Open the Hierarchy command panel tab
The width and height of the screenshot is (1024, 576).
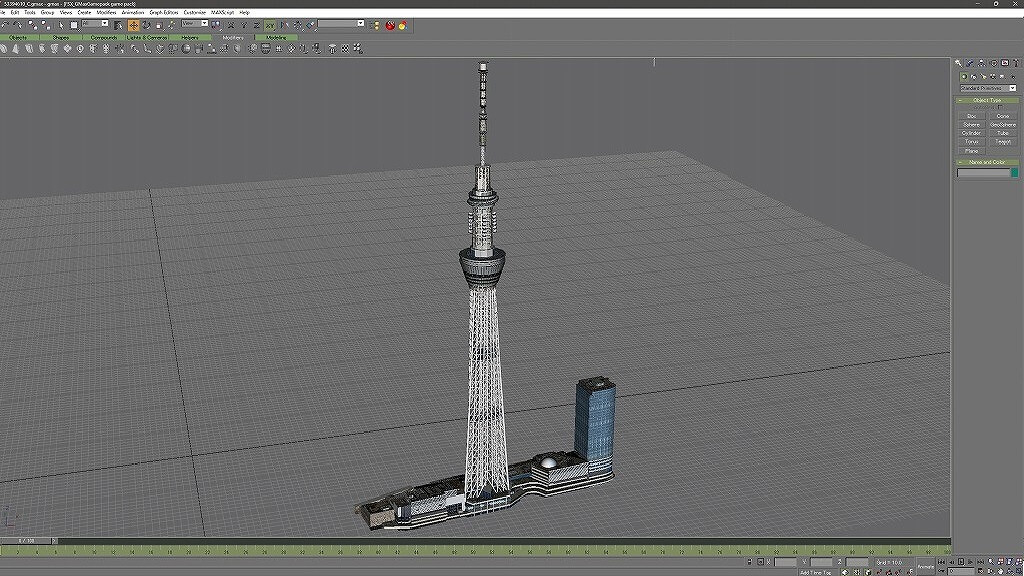pyautogui.click(x=982, y=63)
